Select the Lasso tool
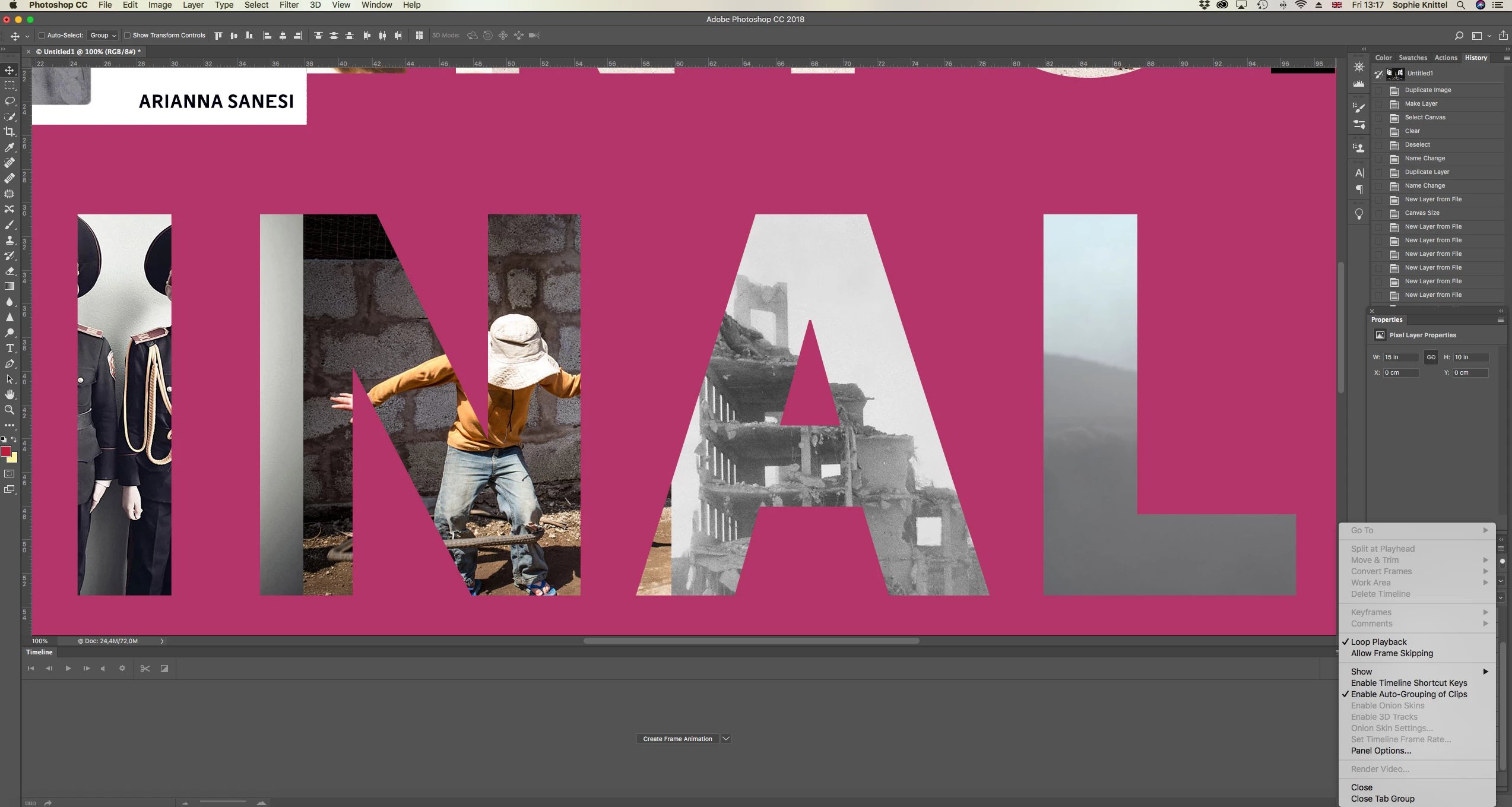 (x=9, y=101)
